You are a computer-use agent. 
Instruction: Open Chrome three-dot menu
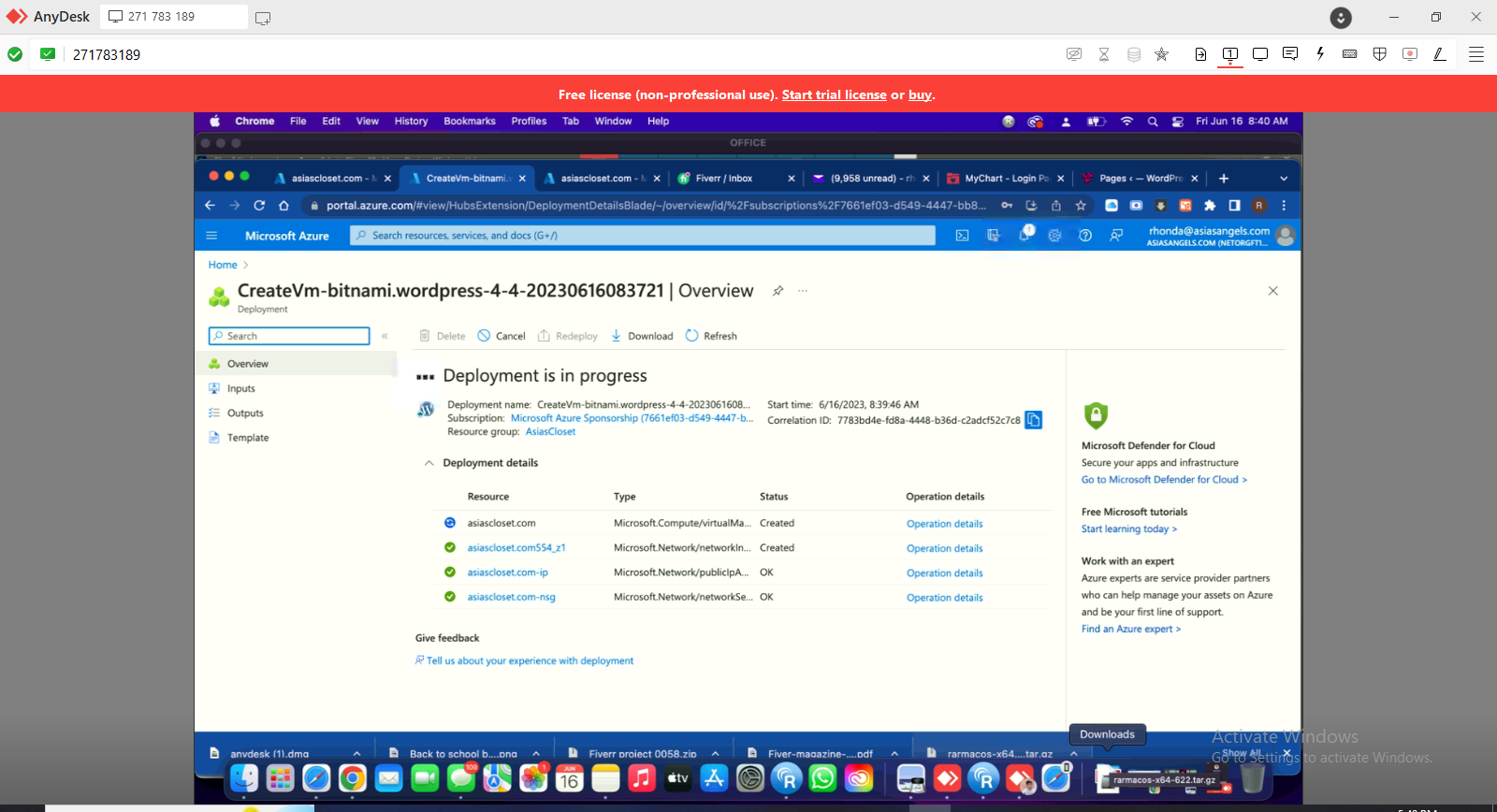pos(1284,205)
